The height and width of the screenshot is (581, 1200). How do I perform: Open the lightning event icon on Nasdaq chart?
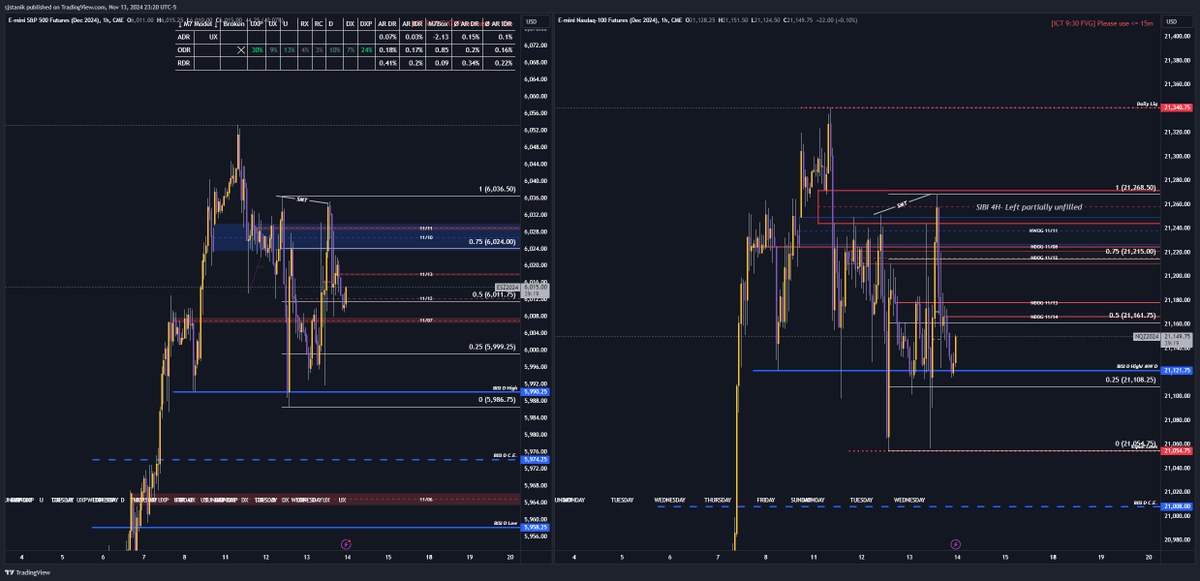pos(957,544)
